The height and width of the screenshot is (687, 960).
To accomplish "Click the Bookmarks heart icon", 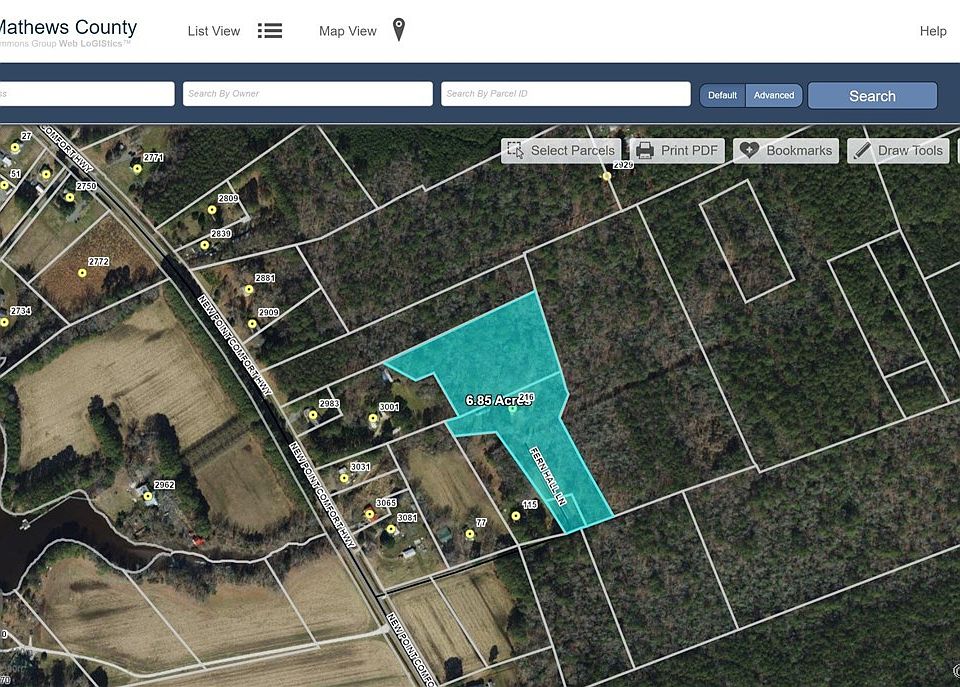I will pos(749,150).
